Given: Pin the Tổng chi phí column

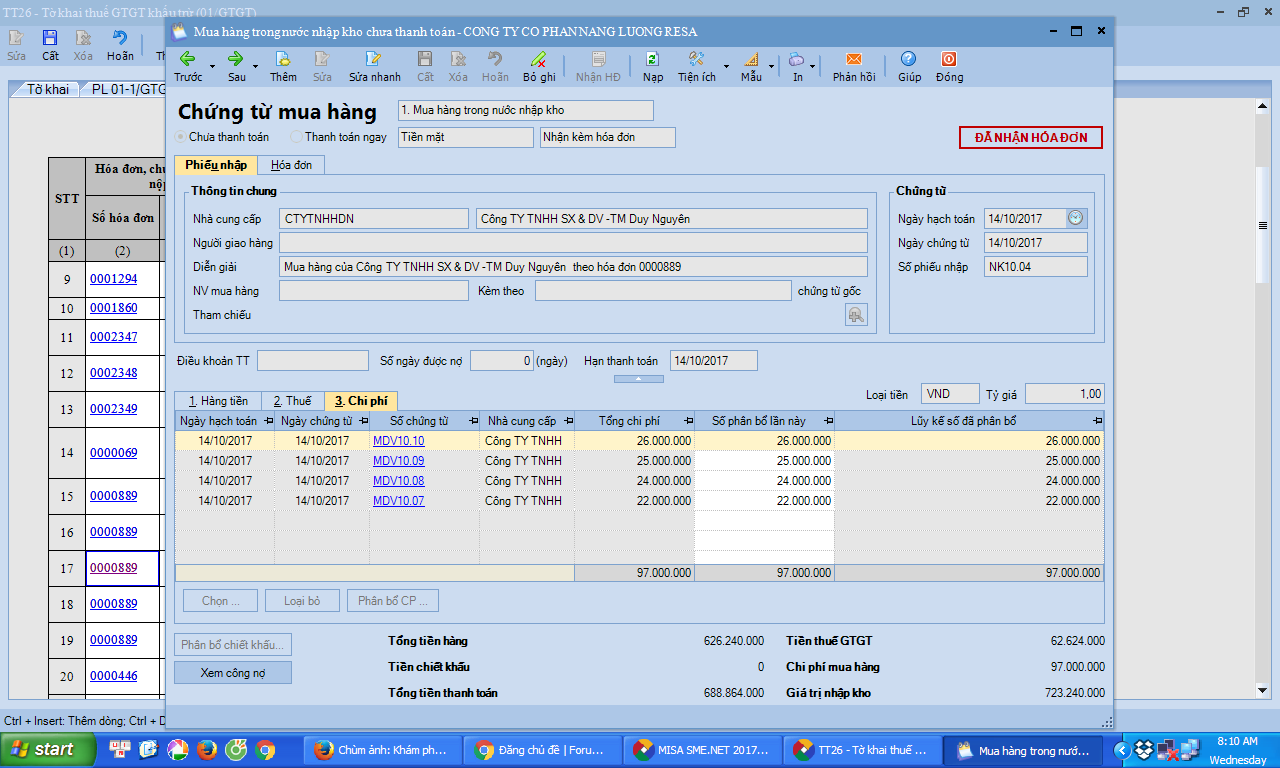Looking at the screenshot, I should [689, 421].
